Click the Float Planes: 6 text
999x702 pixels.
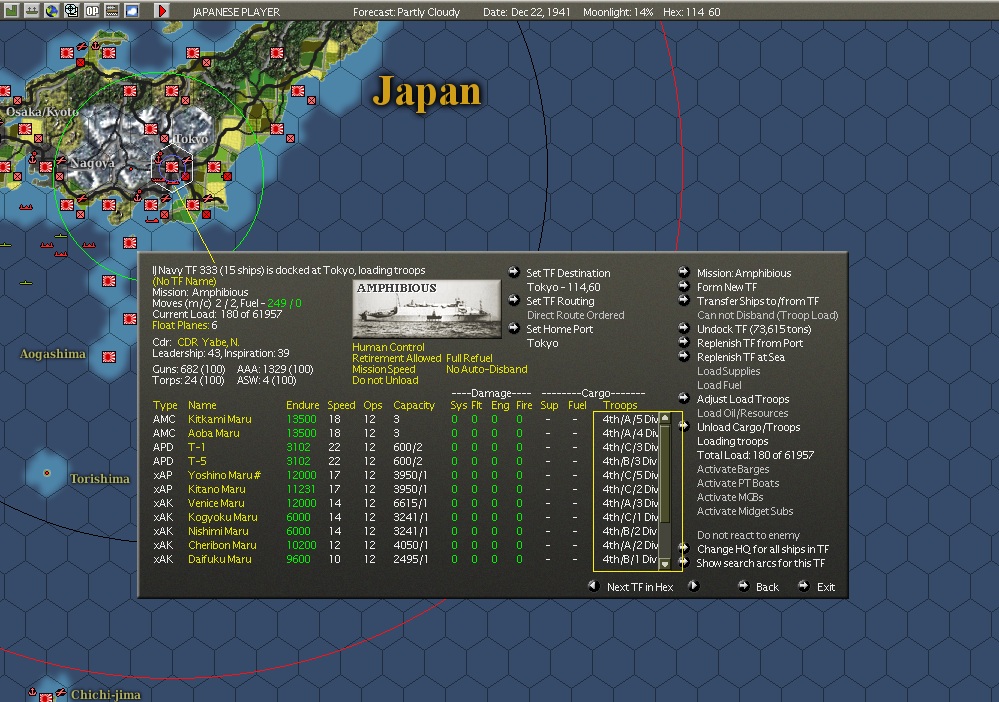pyautogui.click(x=185, y=326)
